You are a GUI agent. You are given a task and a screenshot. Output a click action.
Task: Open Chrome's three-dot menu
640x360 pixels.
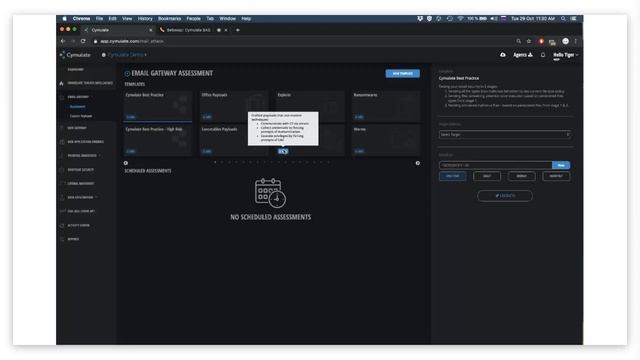(x=576, y=41)
